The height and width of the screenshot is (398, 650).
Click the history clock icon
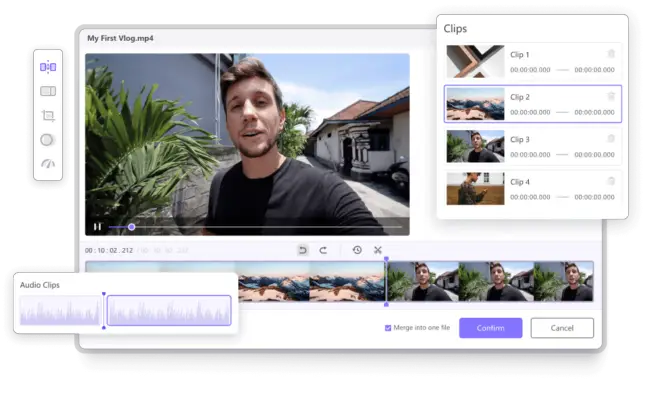tap(357, 250)
